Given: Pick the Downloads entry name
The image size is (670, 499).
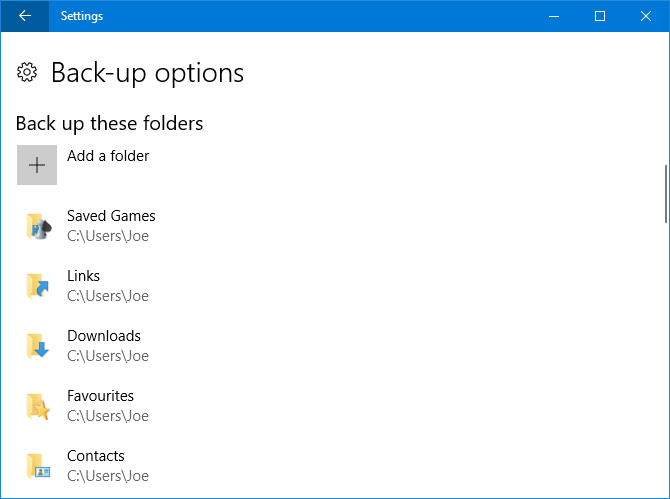Looking at the screenshot, I should click(104, 336).
